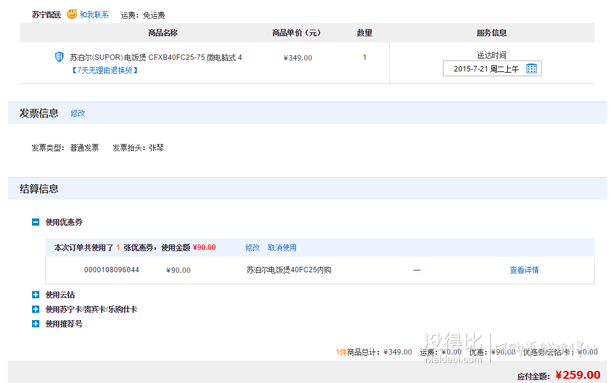Screen dimensions: 610x383
Task: Click 修改 in the coupon summary row
Action: pos(252,248)
